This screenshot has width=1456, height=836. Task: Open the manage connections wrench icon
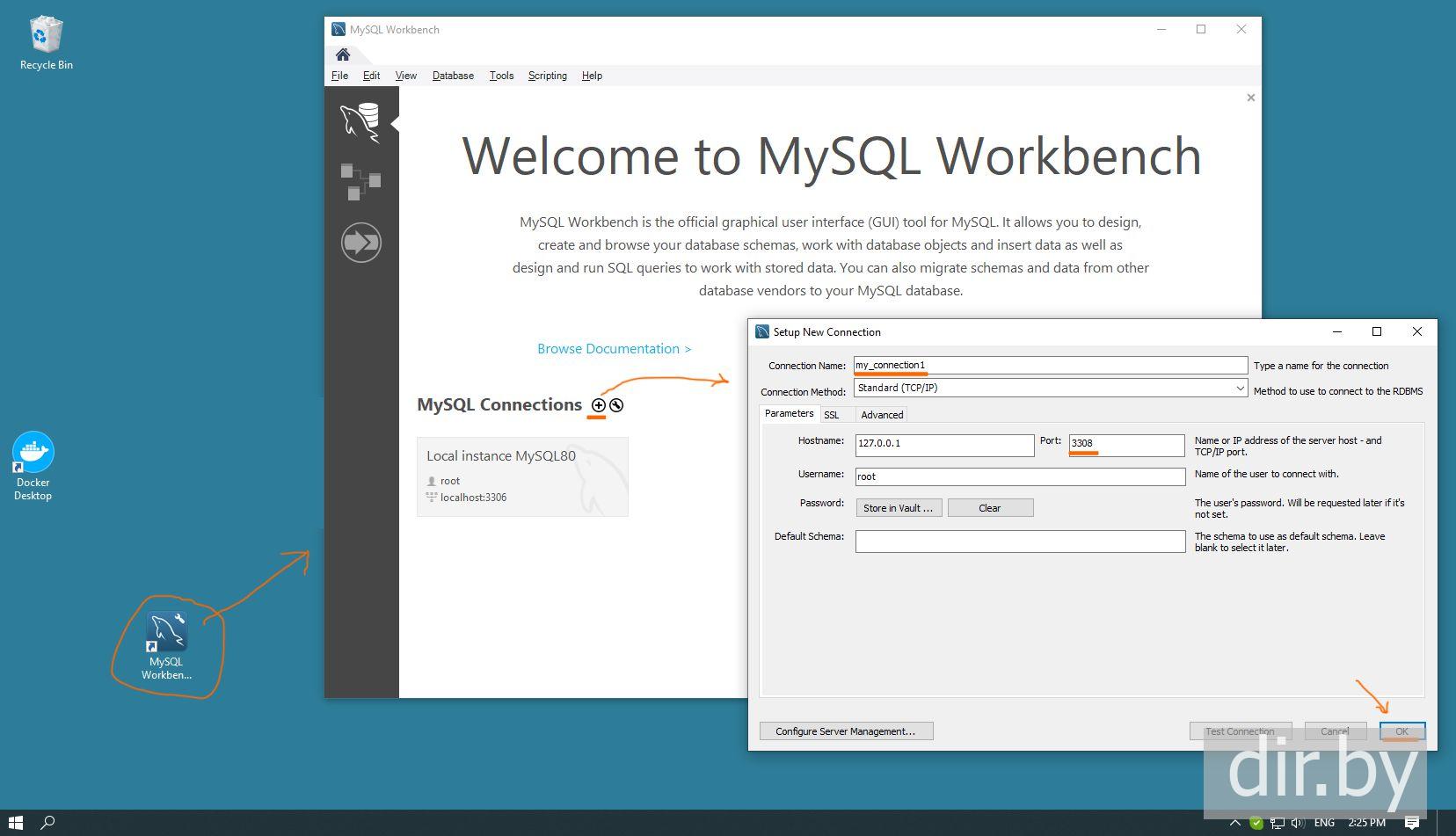click(616, 405)
